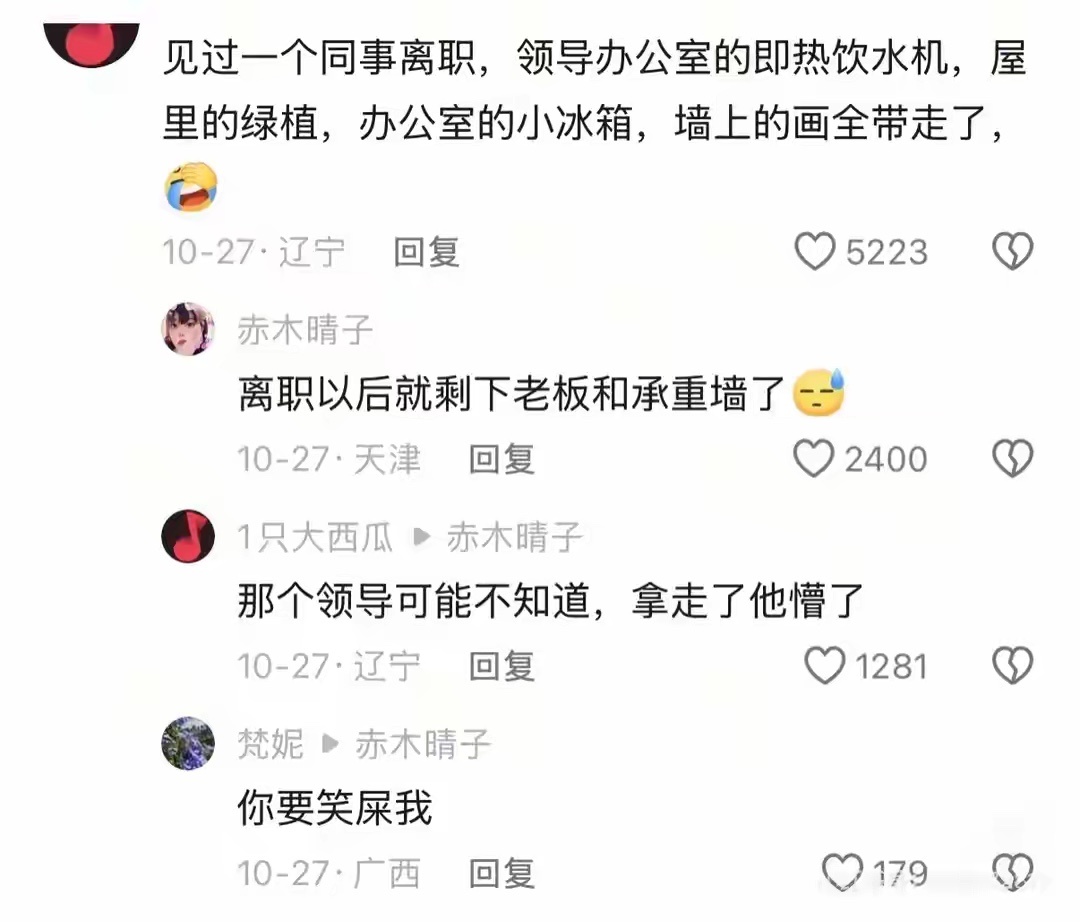Reply to the top comment from 辽宁

coord(426,252)
